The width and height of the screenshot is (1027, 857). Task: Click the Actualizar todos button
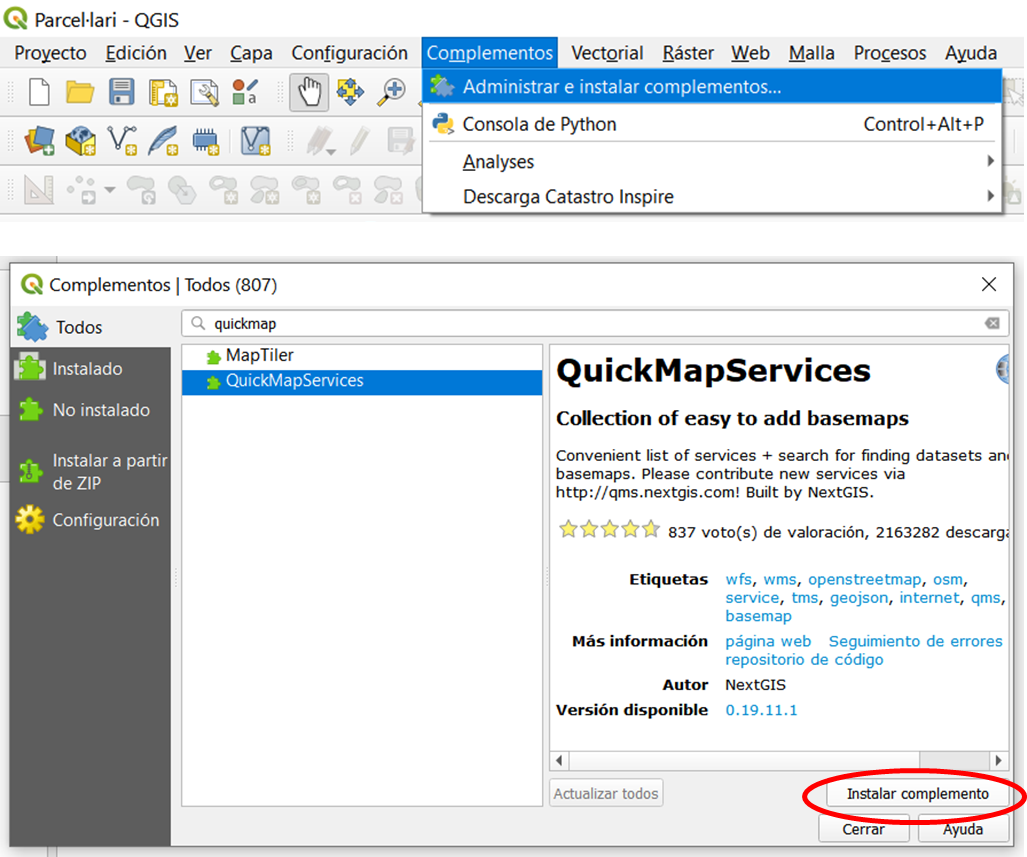tap(606, 793)
